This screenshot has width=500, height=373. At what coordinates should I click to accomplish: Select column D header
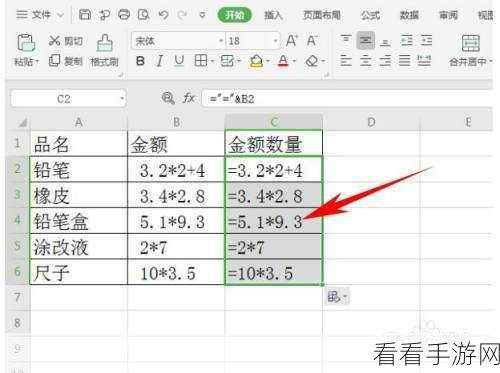pos(371,122)
